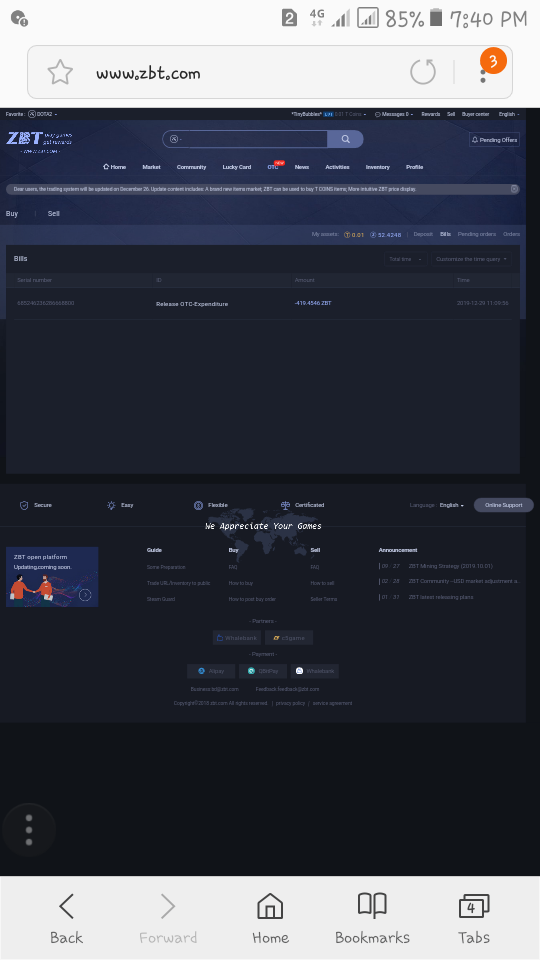This screenshot has width=540, height=960.
Task: Go to browser Home
Action: pos(270,918)
